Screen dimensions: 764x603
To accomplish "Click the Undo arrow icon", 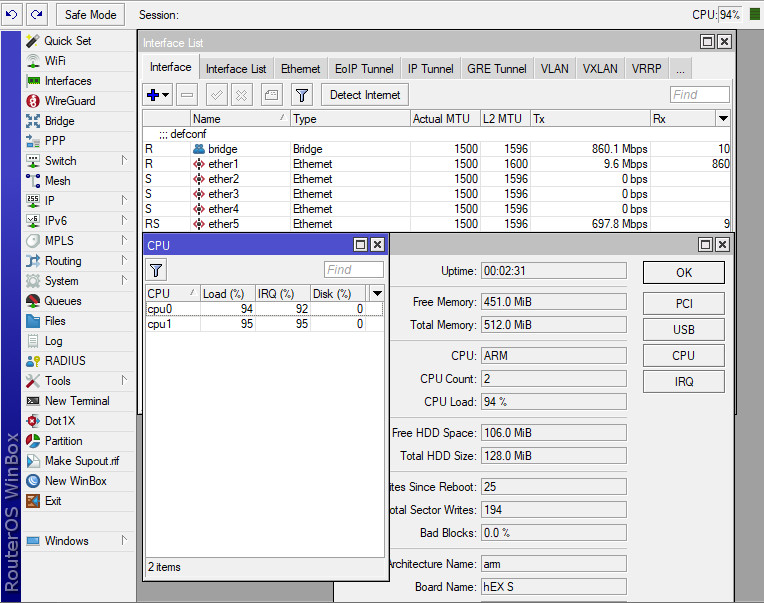I will click(11, 15).
